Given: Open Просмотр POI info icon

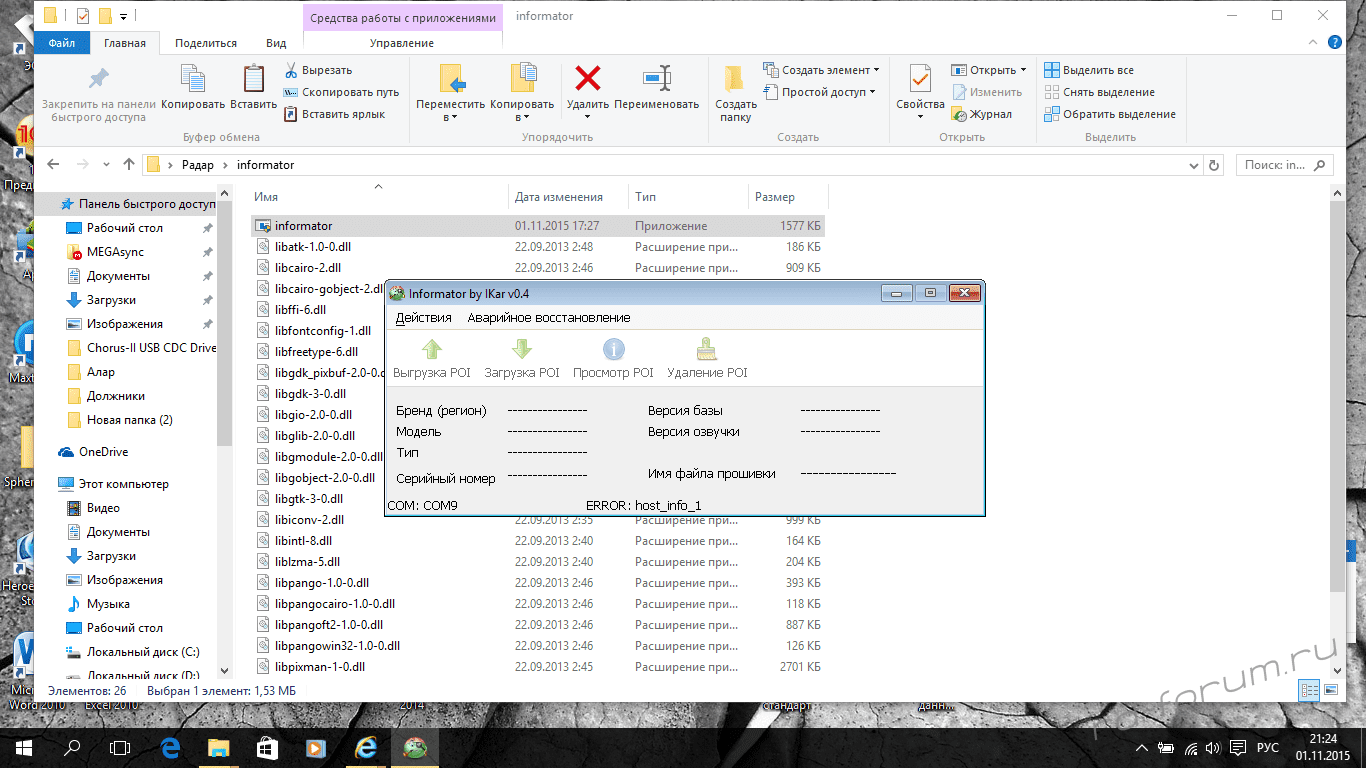Looking at the screenshot, I should pos(613,350).
